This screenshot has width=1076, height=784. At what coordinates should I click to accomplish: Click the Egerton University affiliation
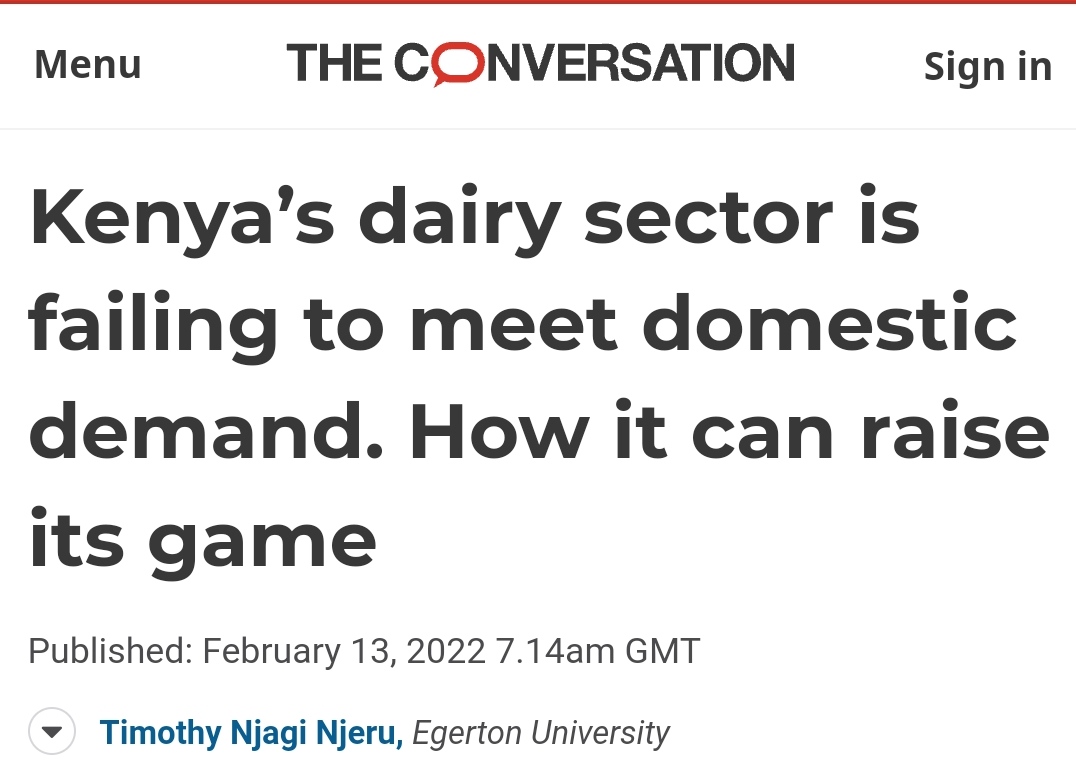point(540,734)
